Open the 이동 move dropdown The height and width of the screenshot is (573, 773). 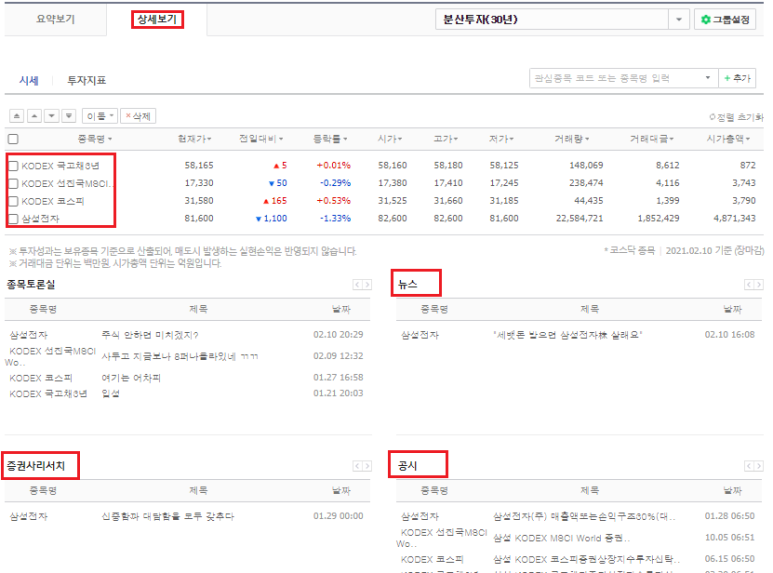(x=100, y=116)
